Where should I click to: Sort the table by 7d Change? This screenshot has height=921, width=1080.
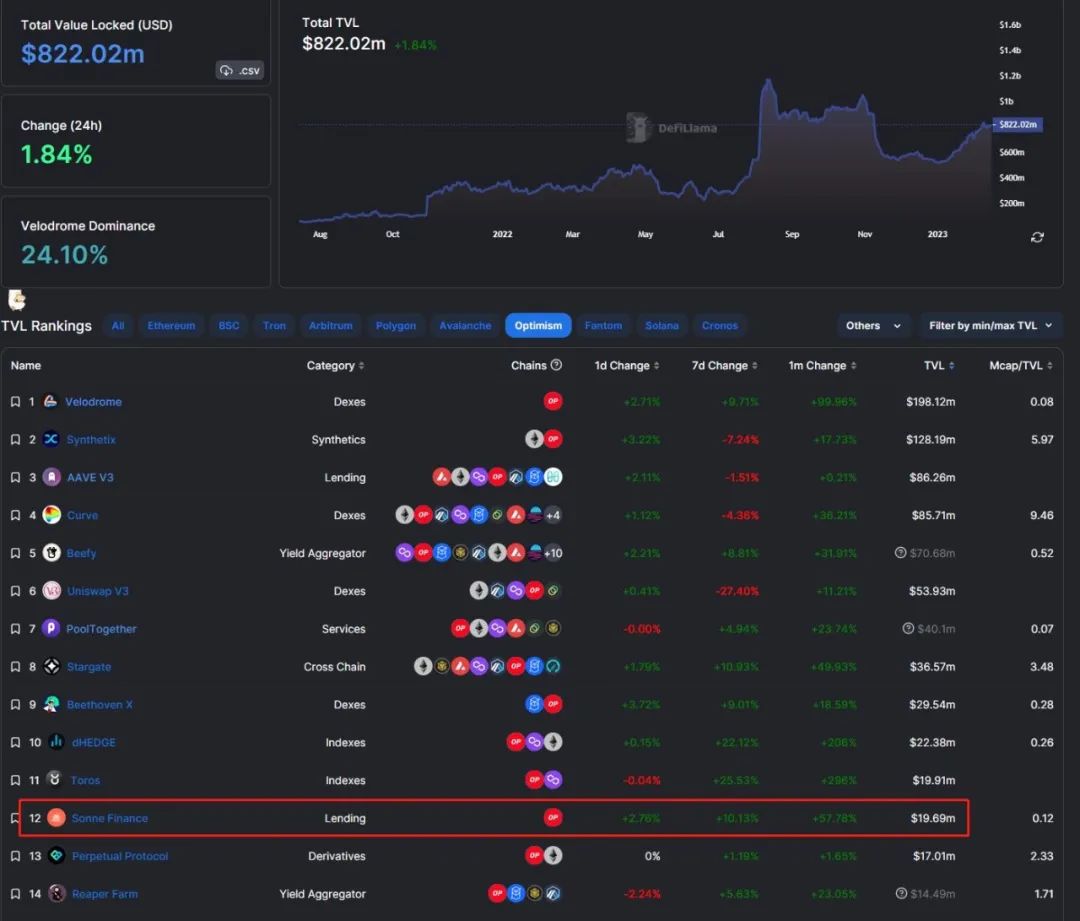[725, 366]
